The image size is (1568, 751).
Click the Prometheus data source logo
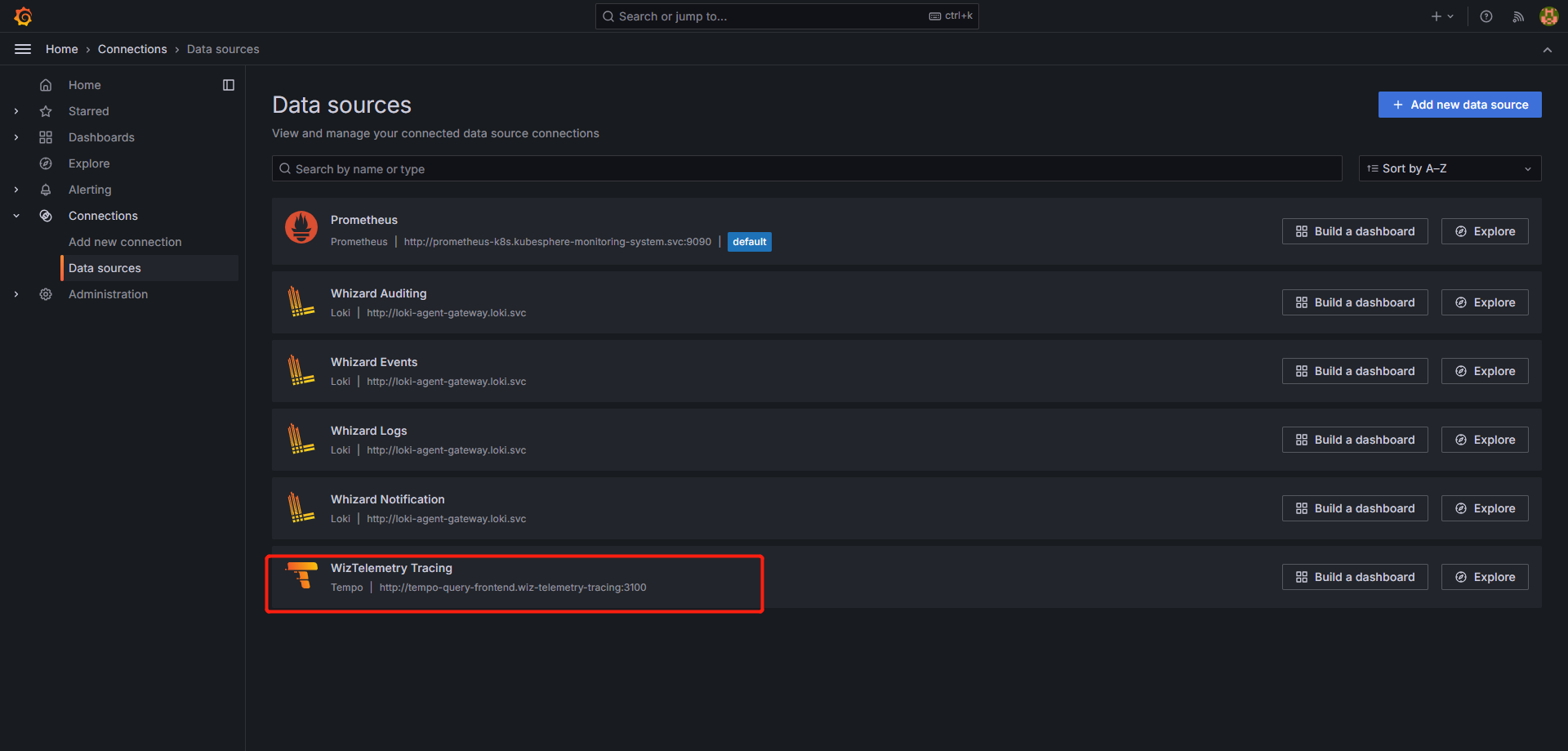[301, 227]
